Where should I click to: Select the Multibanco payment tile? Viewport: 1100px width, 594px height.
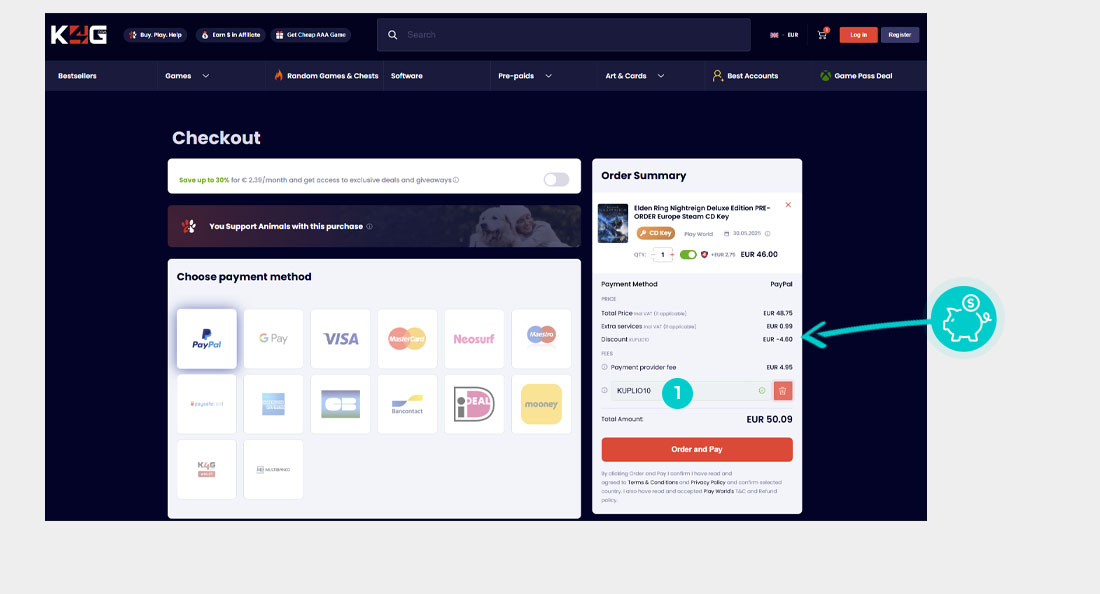coord(274,469)
